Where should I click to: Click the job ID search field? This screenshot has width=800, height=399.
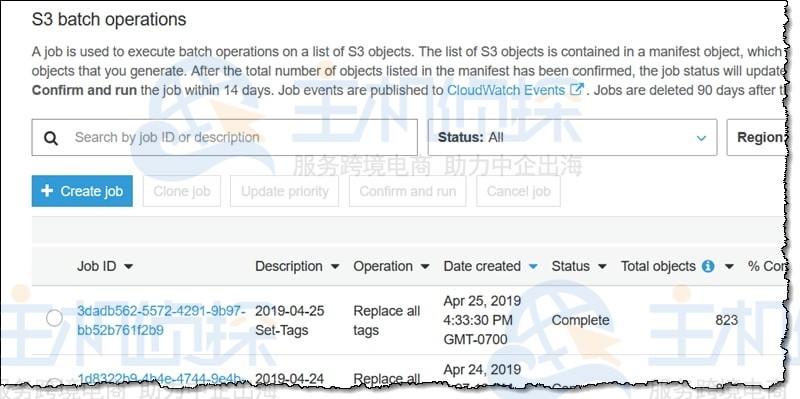[x=224, y=137]
